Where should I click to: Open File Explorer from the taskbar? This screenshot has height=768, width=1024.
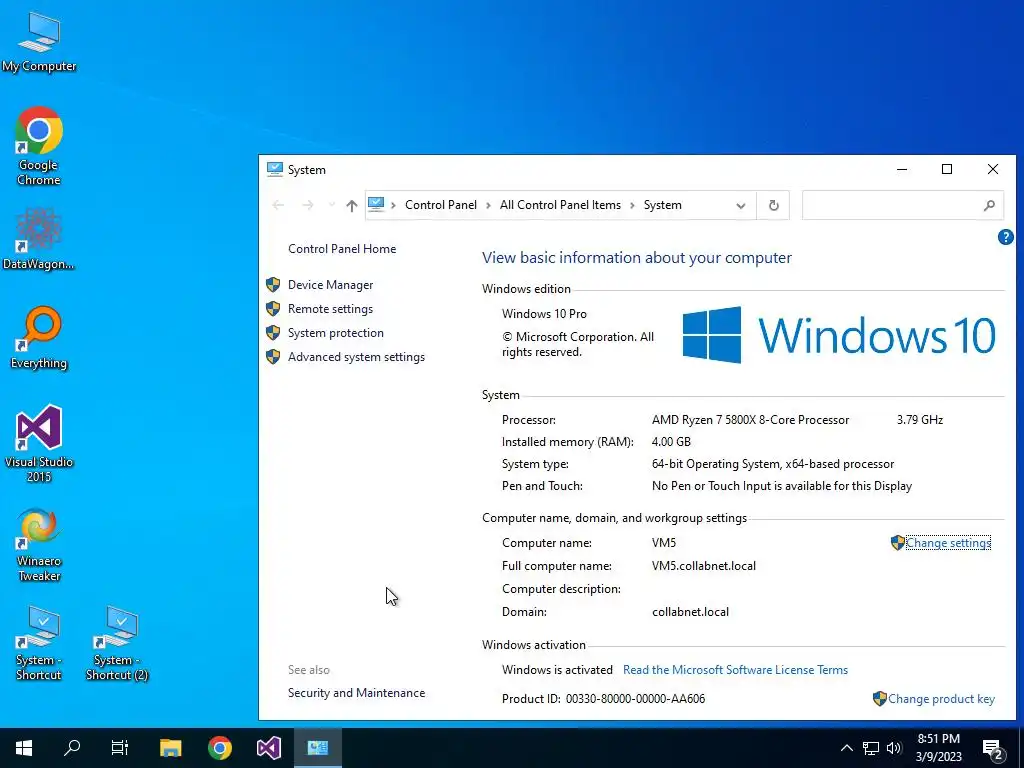coord(170,748)
